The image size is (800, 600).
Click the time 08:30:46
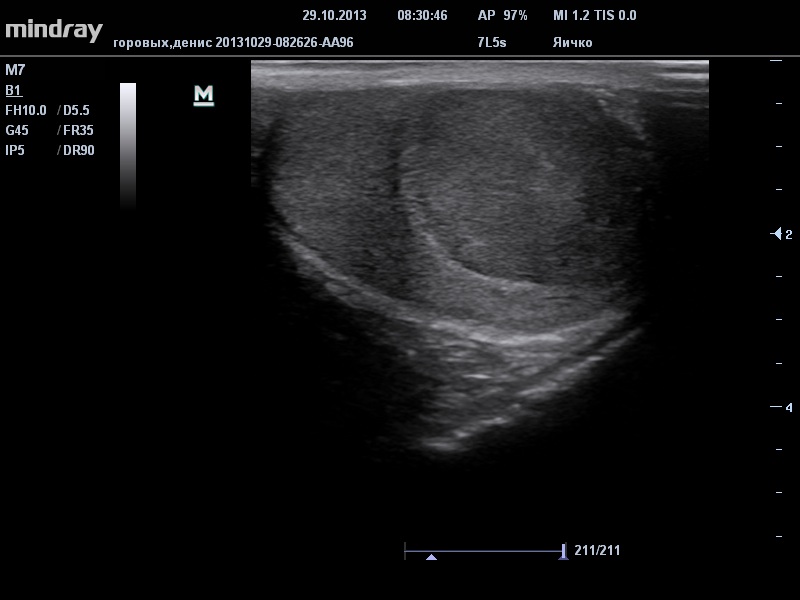click(x=422, y=15)
